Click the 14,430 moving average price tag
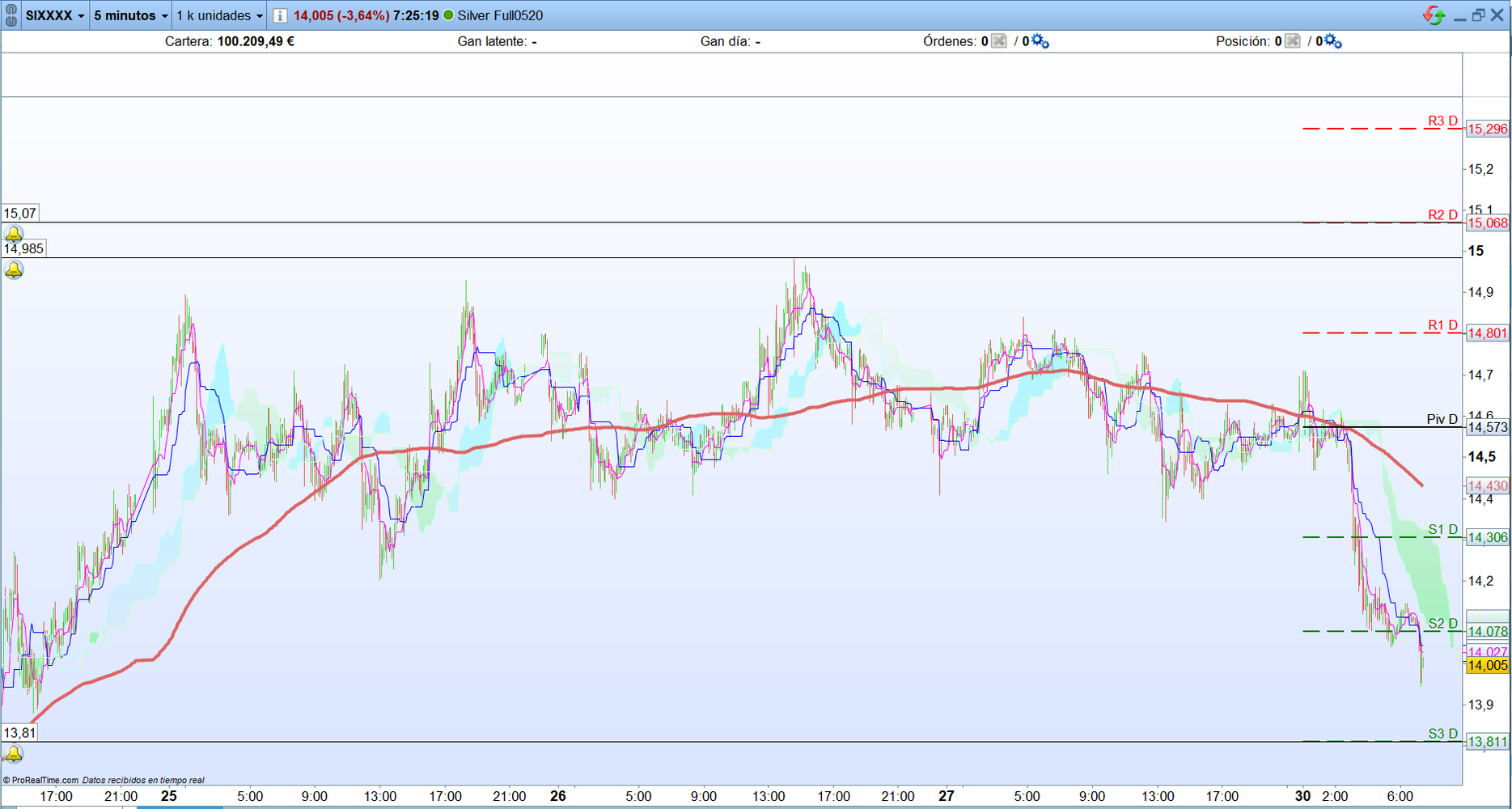Image resolution: width=1512 pixels, height=809 pixels. 1488,486
